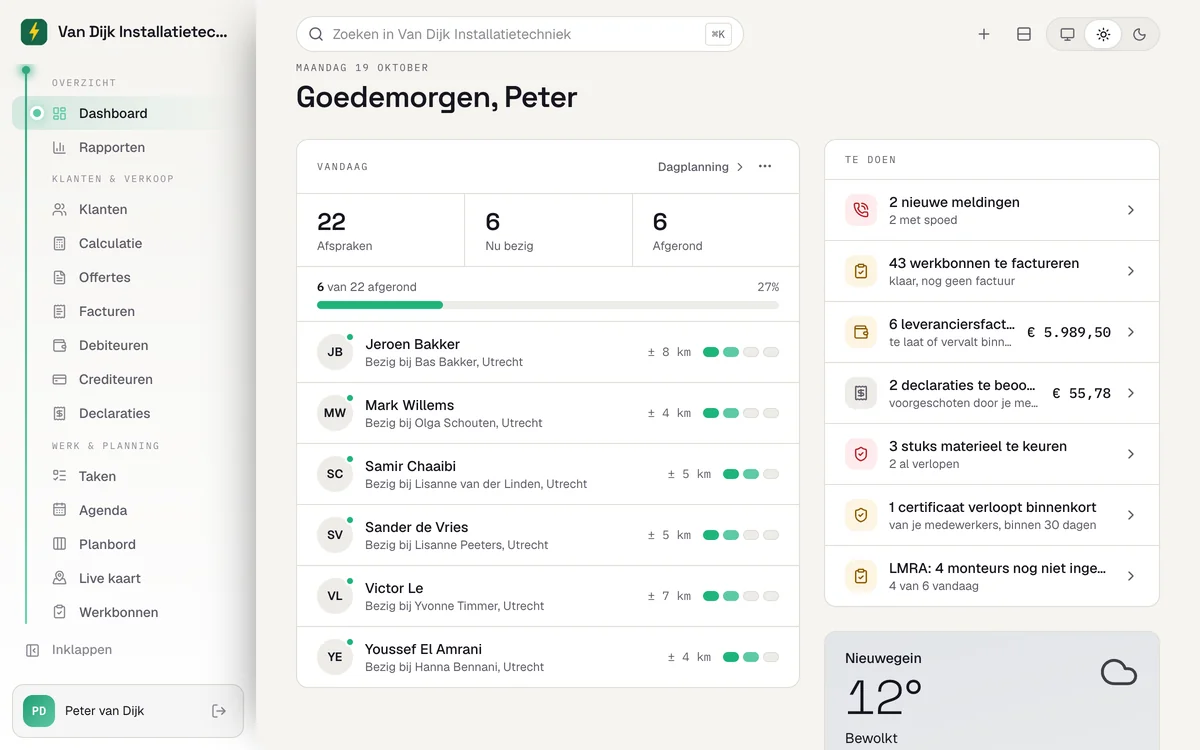The image size is (1200, 750).
Task: Click the red shield icon for materieel te keuren
Action: 861,454
